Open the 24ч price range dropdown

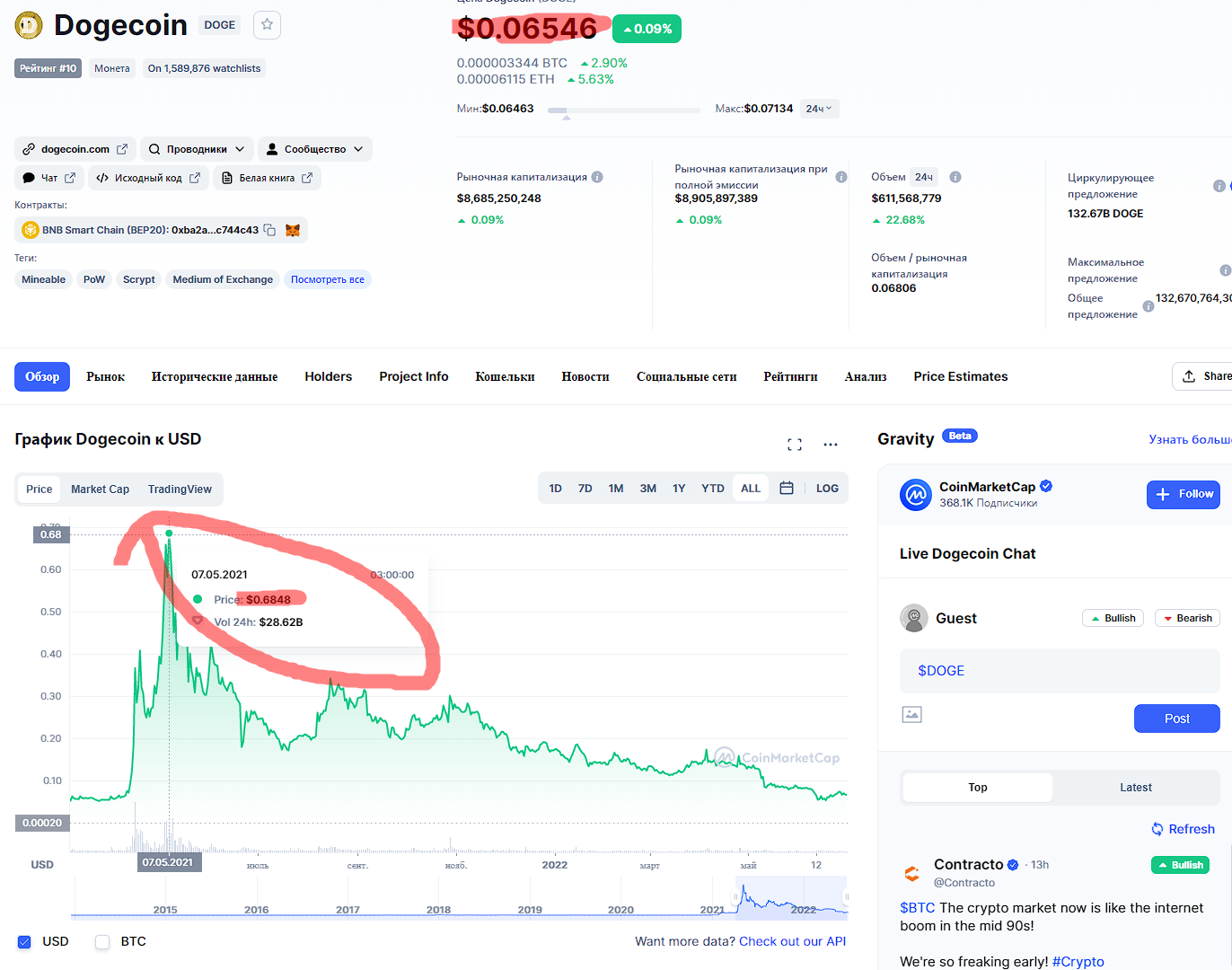click(x=818, y=109)
